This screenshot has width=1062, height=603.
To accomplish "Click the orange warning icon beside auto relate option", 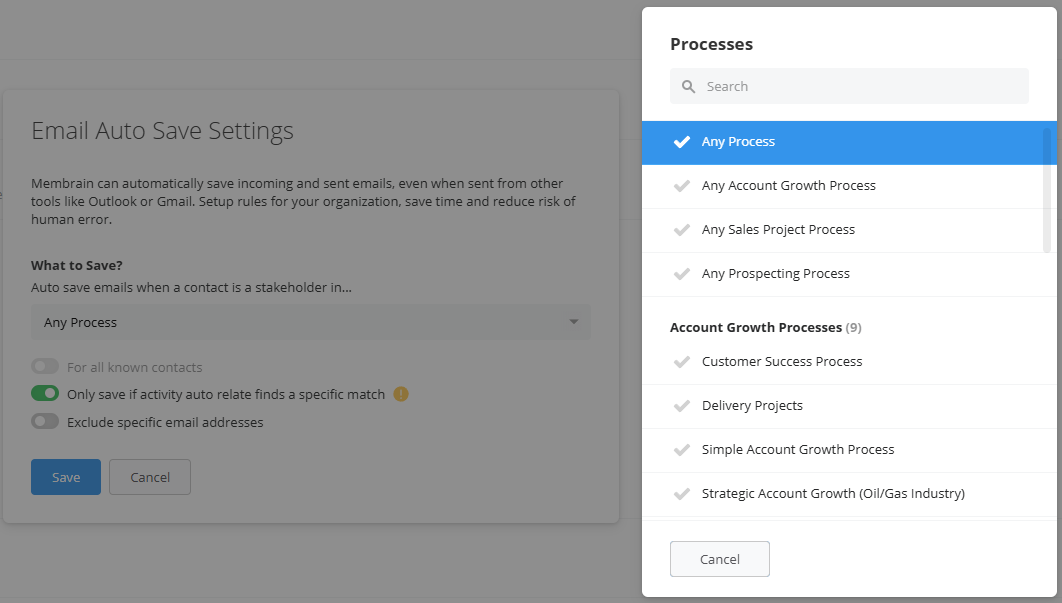I will pyautogui.click(x=400, y=394).
